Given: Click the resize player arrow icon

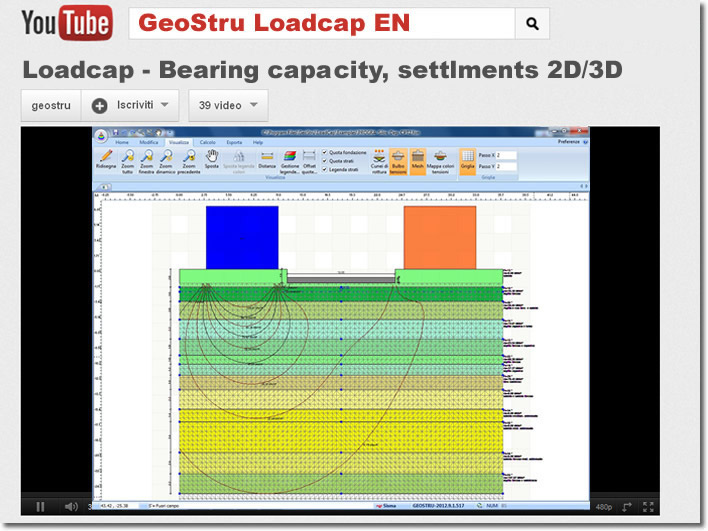Looking at the screenshot, I should (x=627, y=507).
